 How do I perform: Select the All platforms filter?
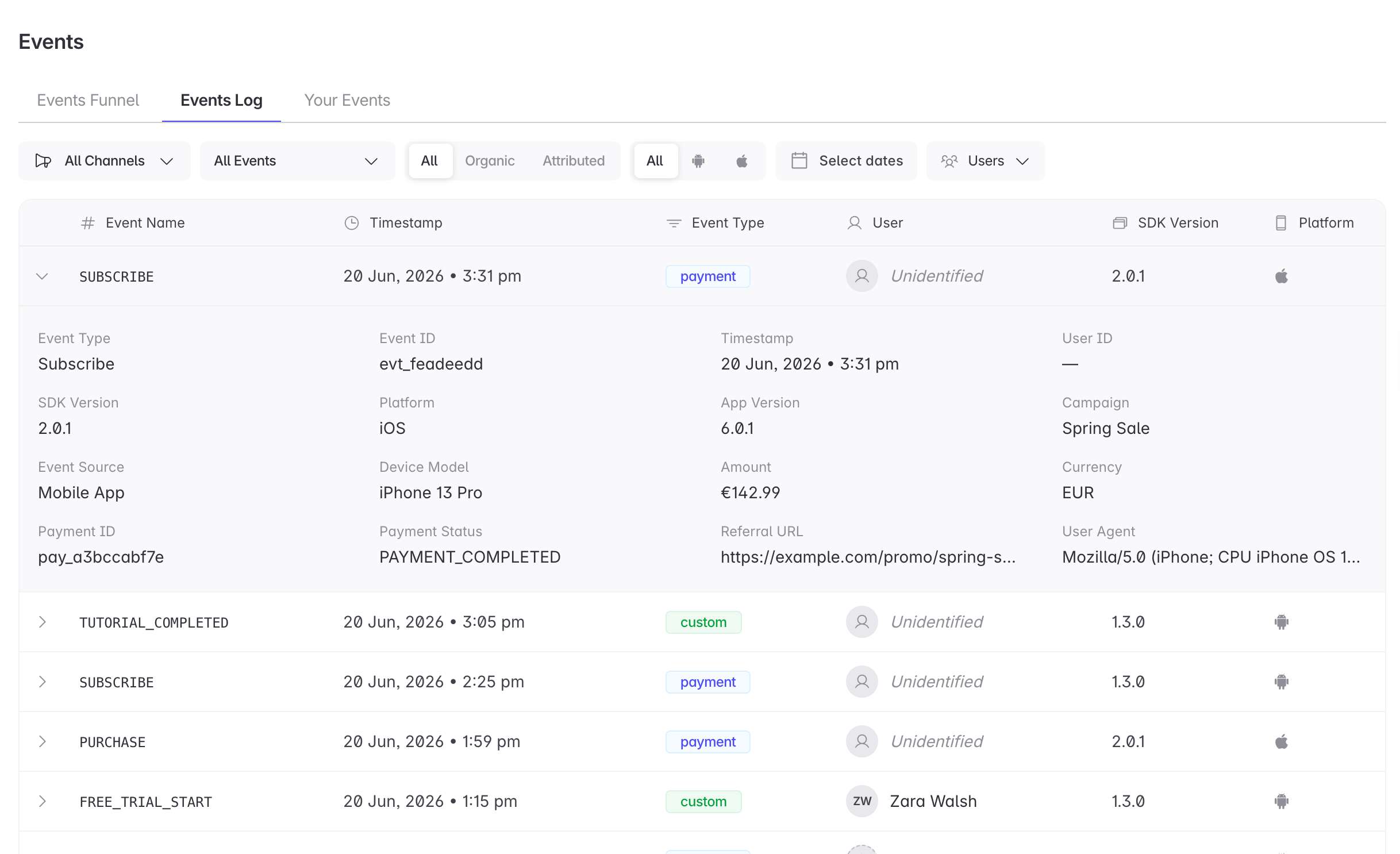click(655, 161)
